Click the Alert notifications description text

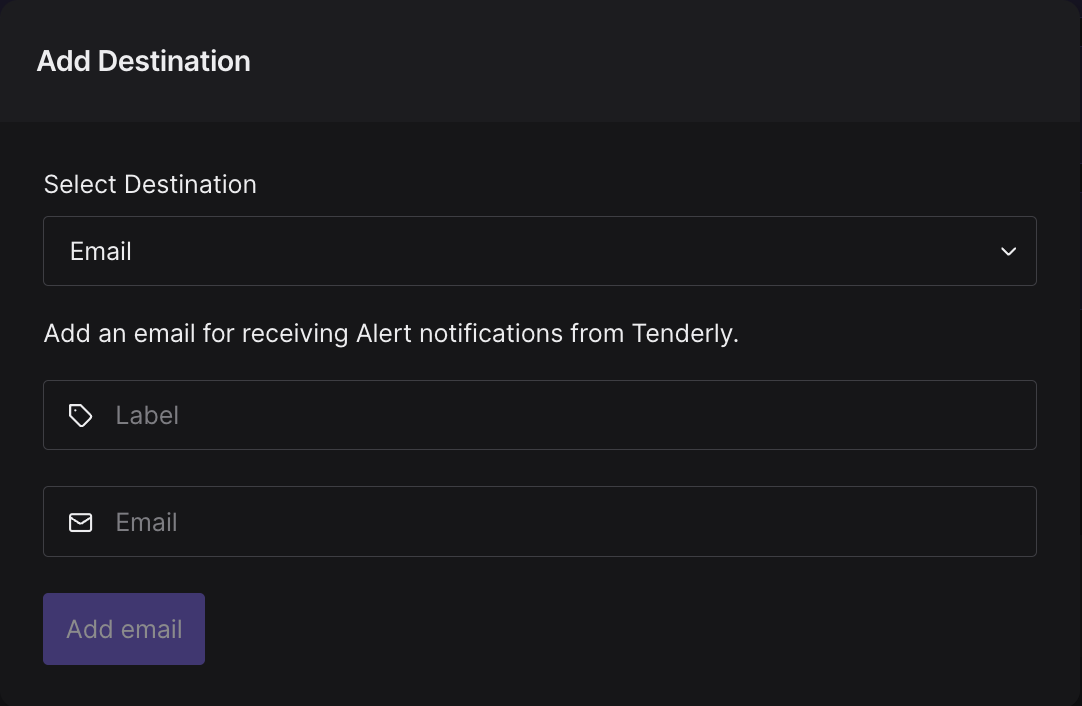tap(391, 333)
